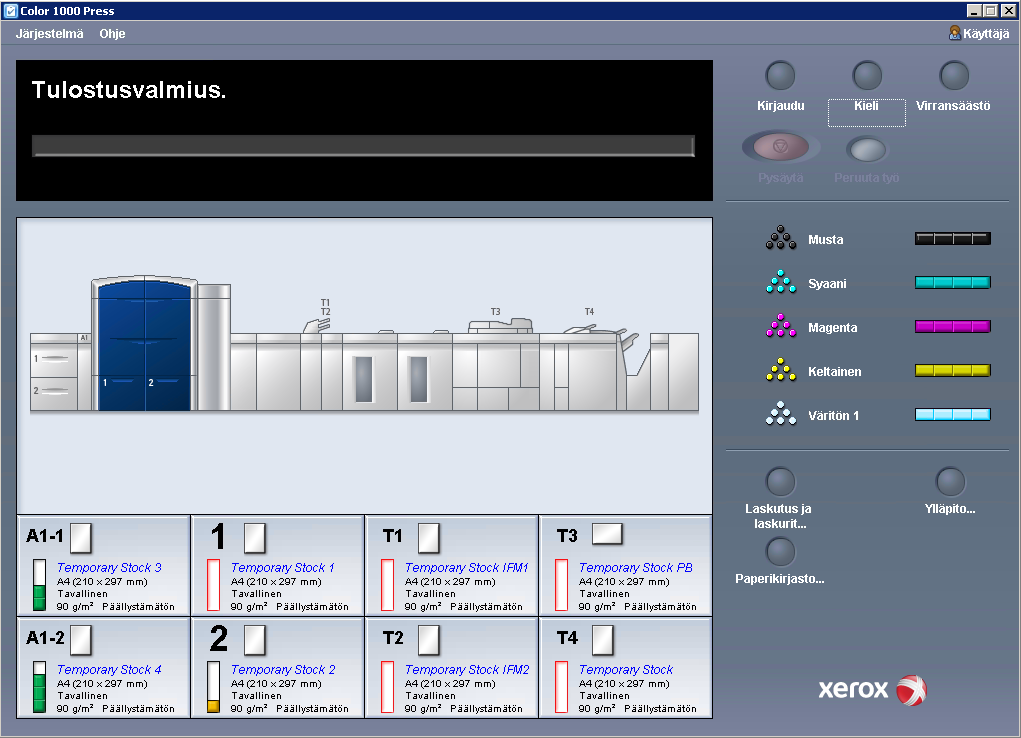Viewport: 1021px width, 738px height.
Task: Click the Xerox logo
Action: (x=873, y=690)
